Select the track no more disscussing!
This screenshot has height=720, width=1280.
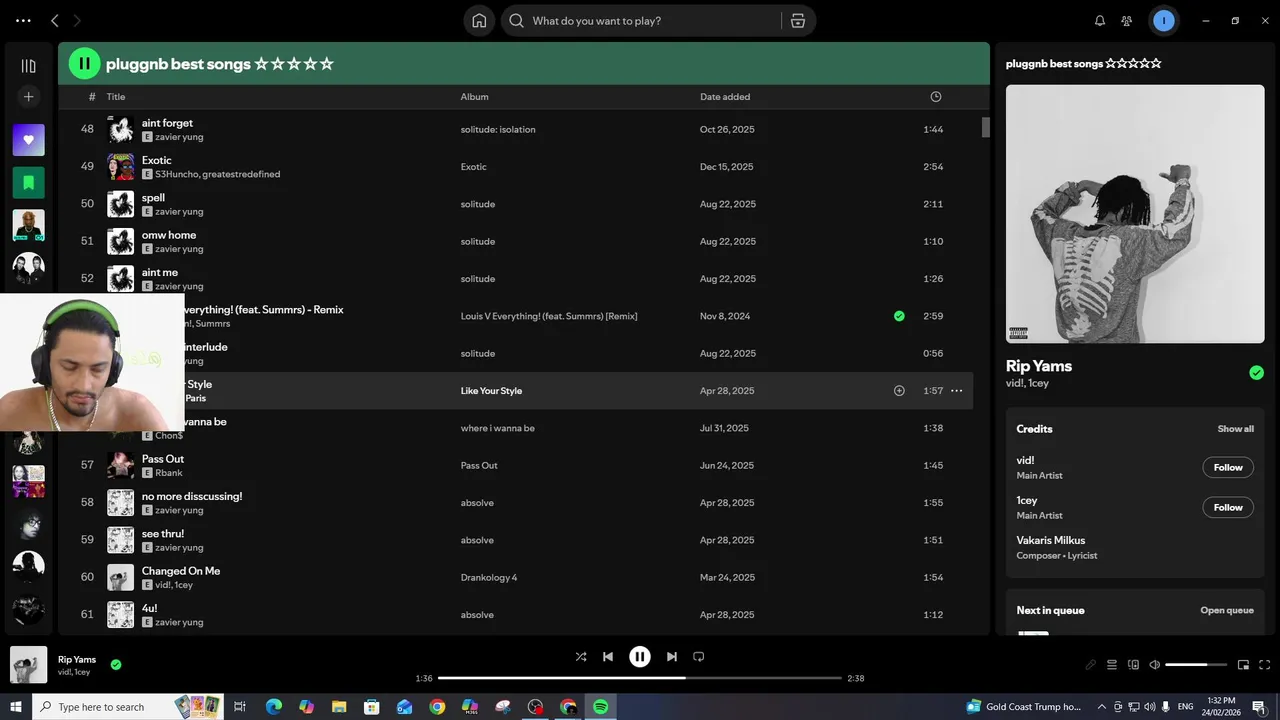coord(192,496)
